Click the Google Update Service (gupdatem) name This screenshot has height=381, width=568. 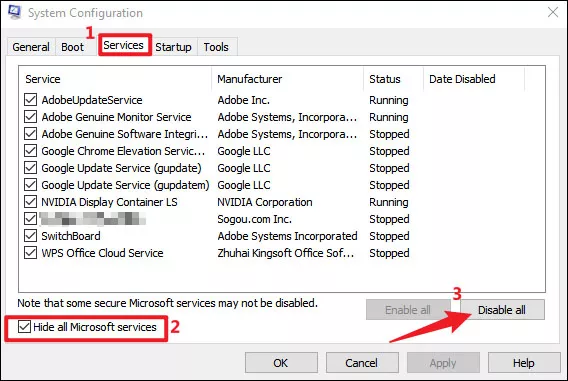pyautogui.click(x=125, y=185)
